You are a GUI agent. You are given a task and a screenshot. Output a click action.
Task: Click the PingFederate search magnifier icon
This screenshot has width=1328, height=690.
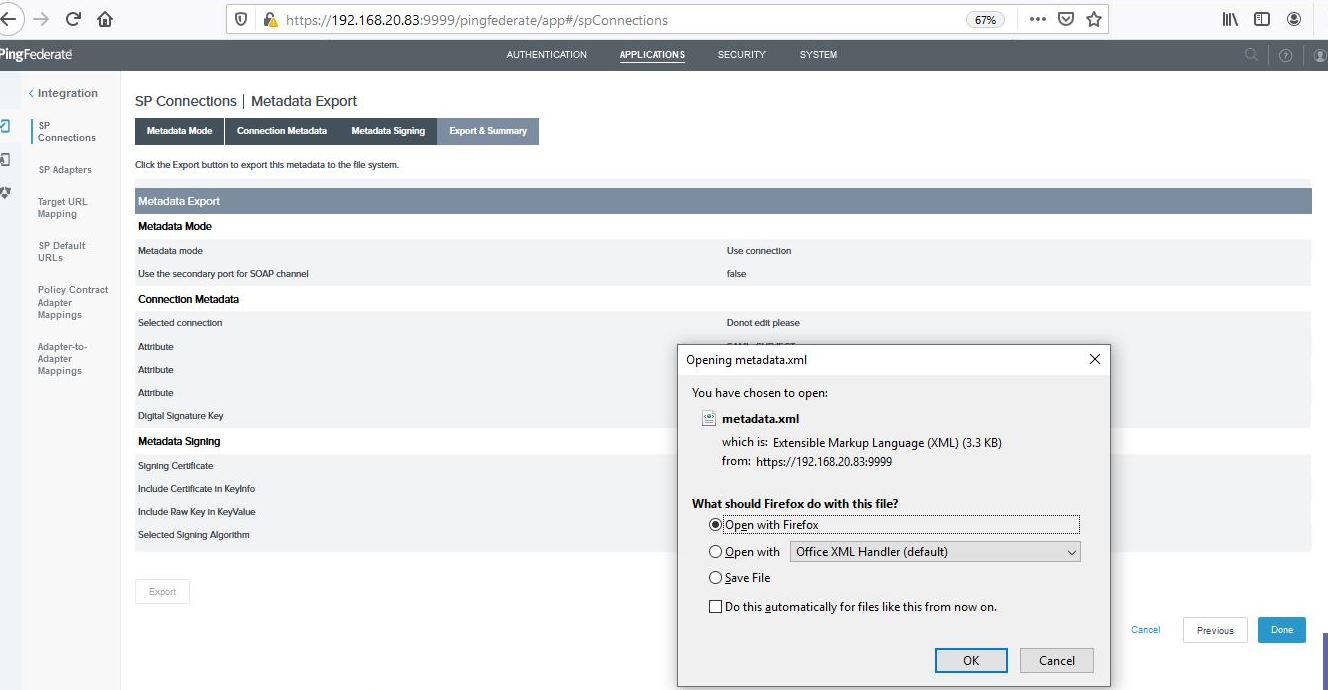1251,55
